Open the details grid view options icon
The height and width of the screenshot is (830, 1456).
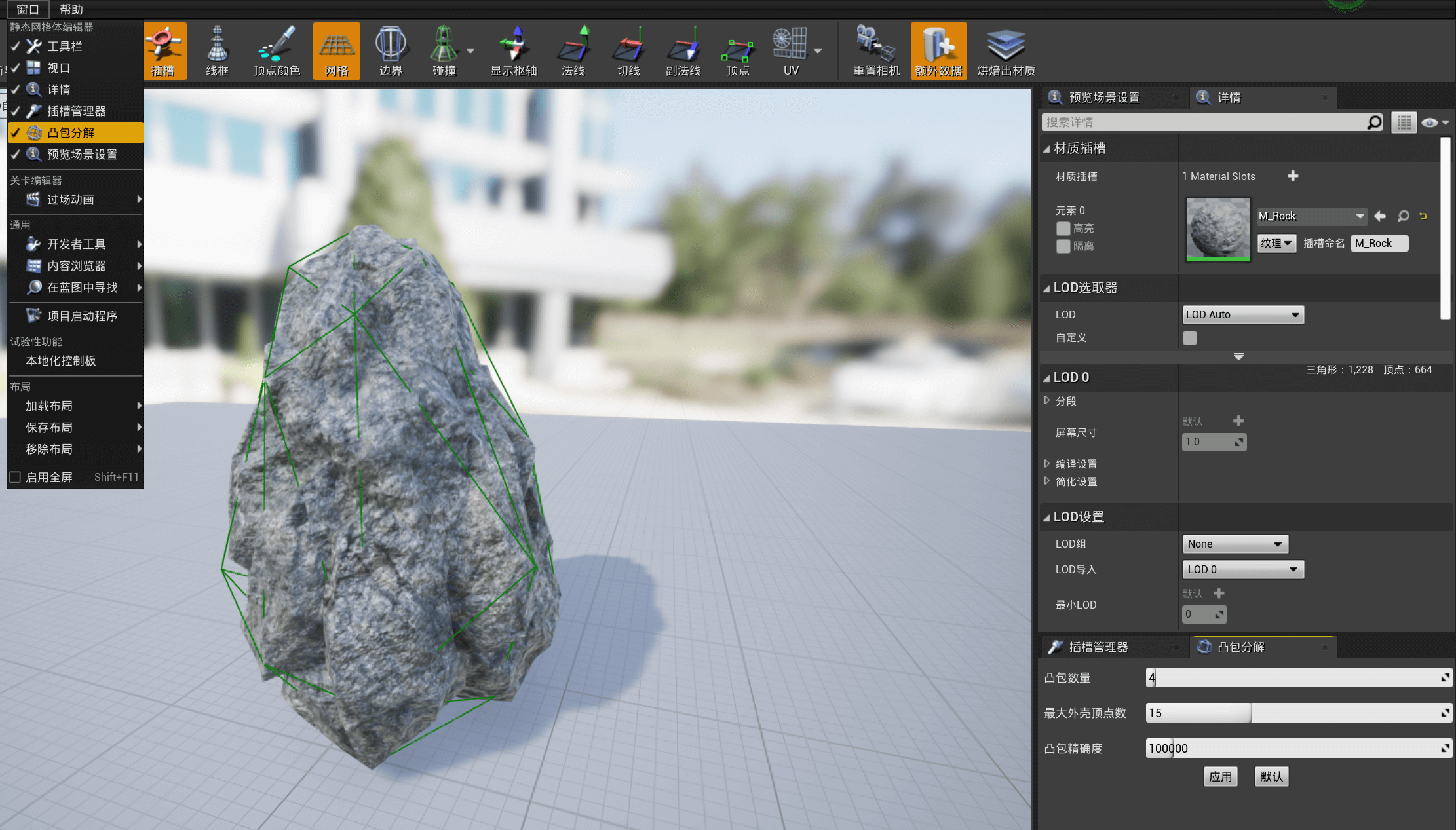coord(1404,123)
